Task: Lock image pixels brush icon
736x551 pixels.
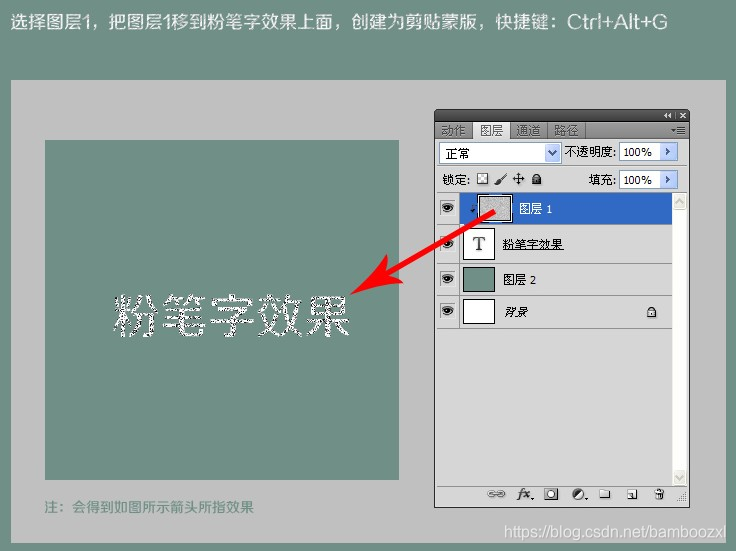Action: click(x=500, y=179)
